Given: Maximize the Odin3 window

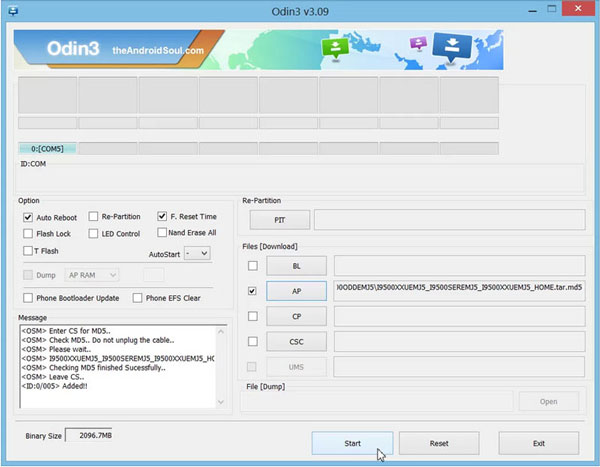Looking at the screenshot, I should coord(552,9).
